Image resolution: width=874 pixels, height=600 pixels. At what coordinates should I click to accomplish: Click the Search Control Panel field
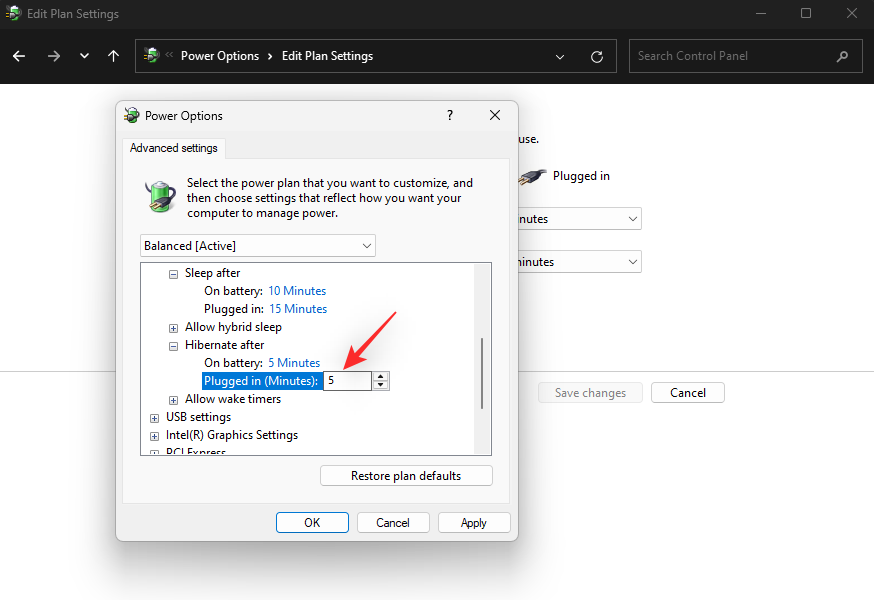744,56
